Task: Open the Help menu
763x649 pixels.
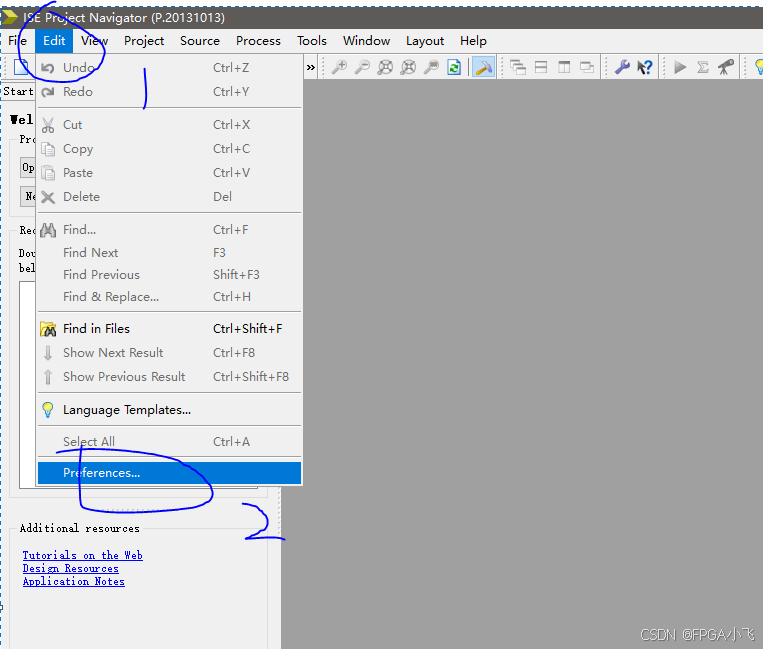Action: pos(473,41)
